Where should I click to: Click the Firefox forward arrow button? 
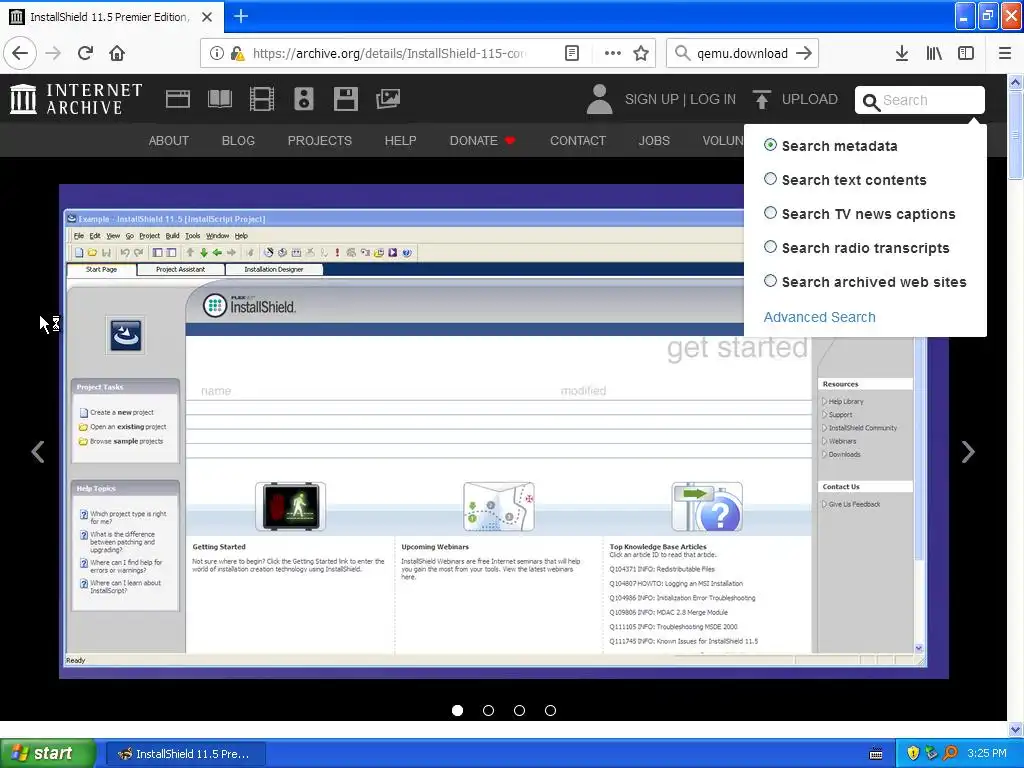click(54, 53)
